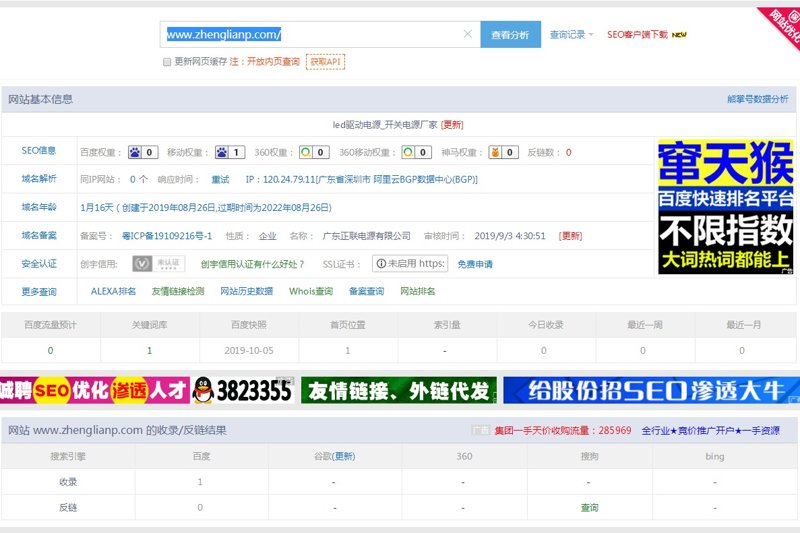This screenshot has height=533, width=800.
Task: Clear the URL with the X icon
Action: click(467, 34)
